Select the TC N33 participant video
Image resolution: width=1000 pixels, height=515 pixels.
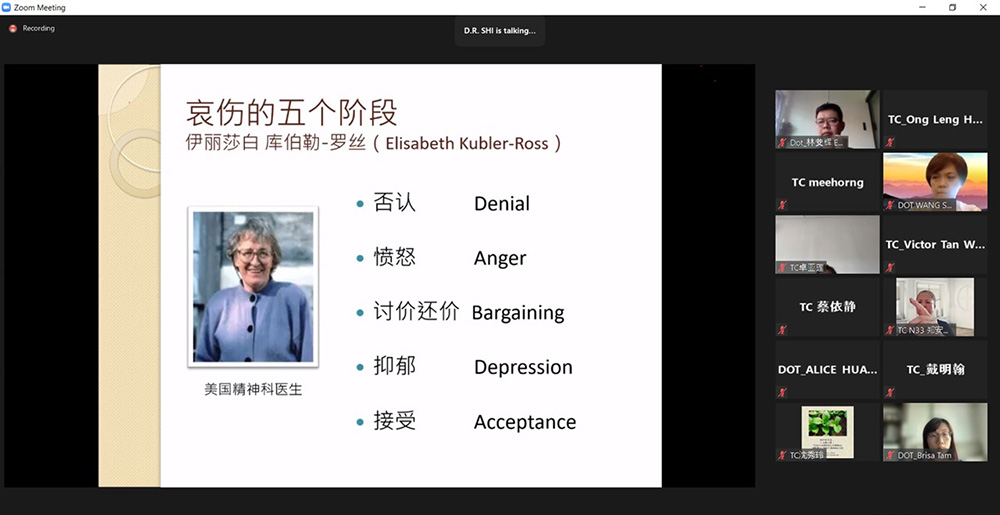[x=935, y=305]
